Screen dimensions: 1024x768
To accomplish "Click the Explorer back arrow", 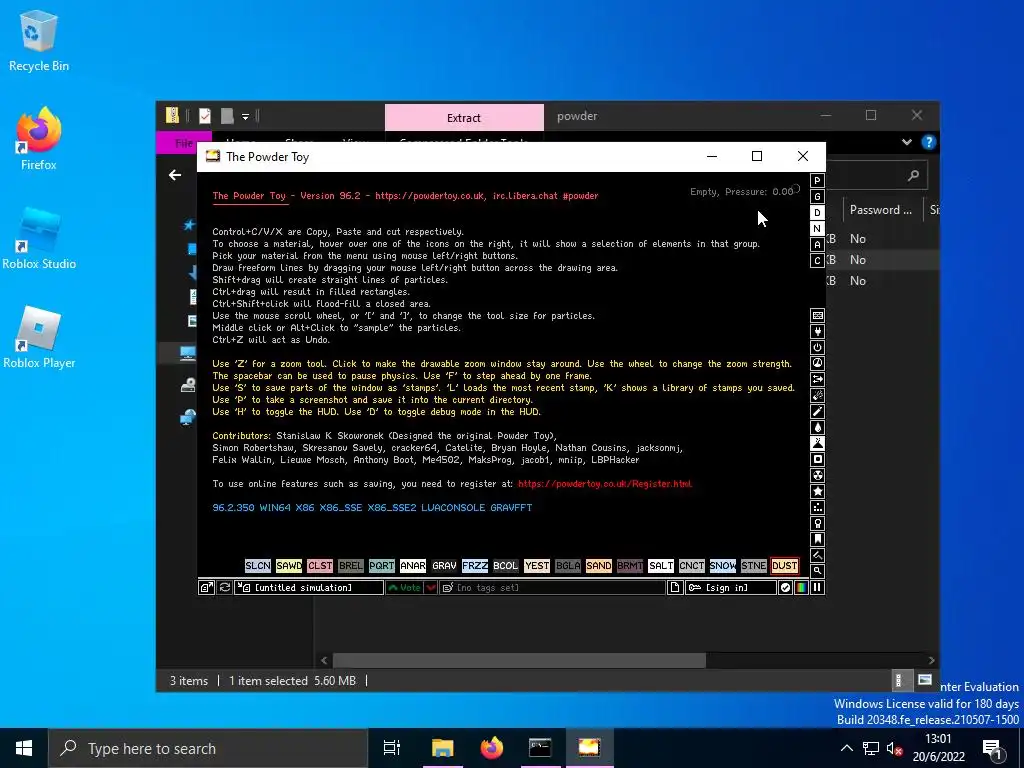I will tap(174, 175).
